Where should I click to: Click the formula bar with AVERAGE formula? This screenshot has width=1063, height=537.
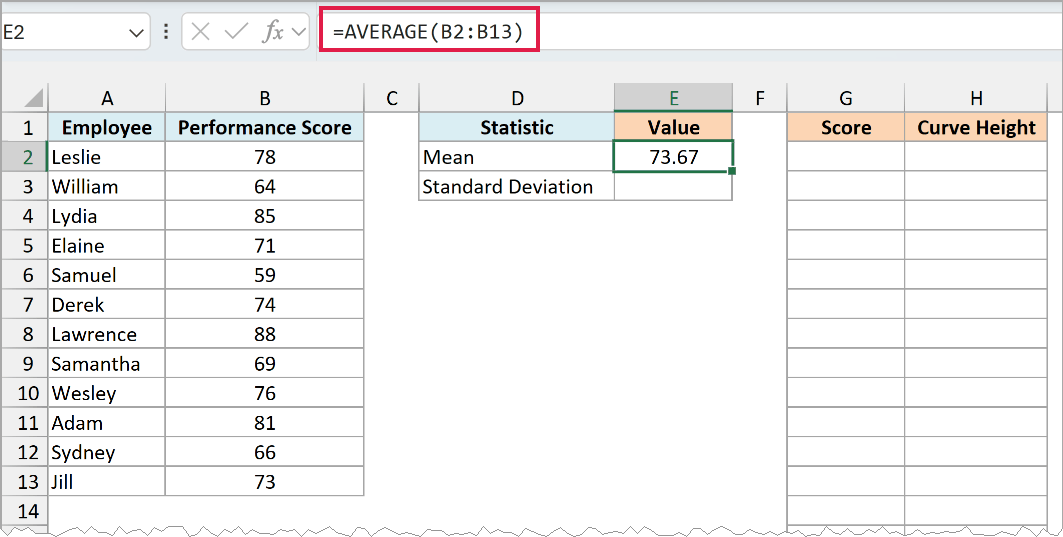pyautogui.click(x=689, y=32)
